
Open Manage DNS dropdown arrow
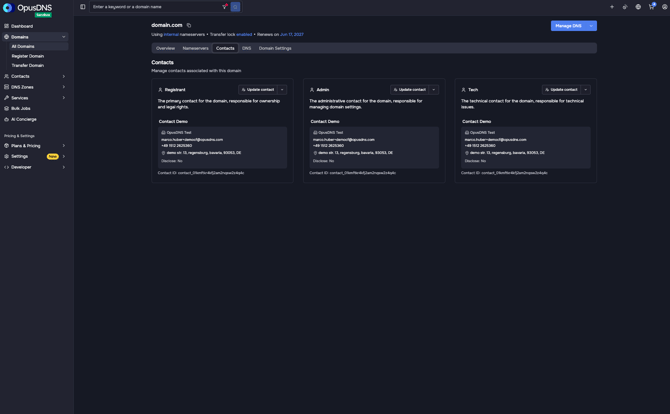point(591,26)
